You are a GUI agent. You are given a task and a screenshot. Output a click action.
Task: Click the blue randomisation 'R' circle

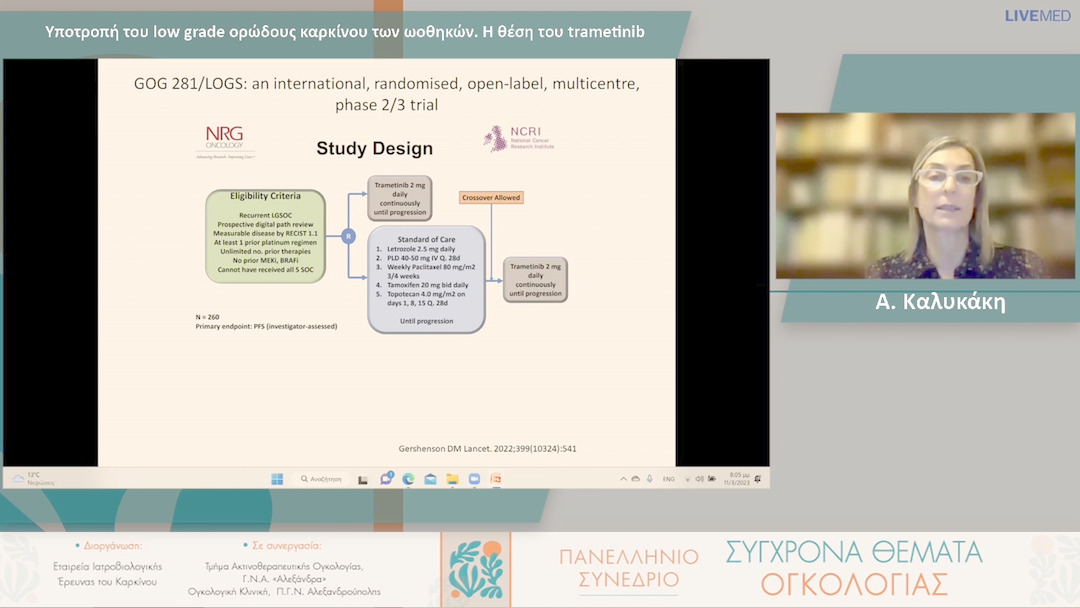pos(349,236)
